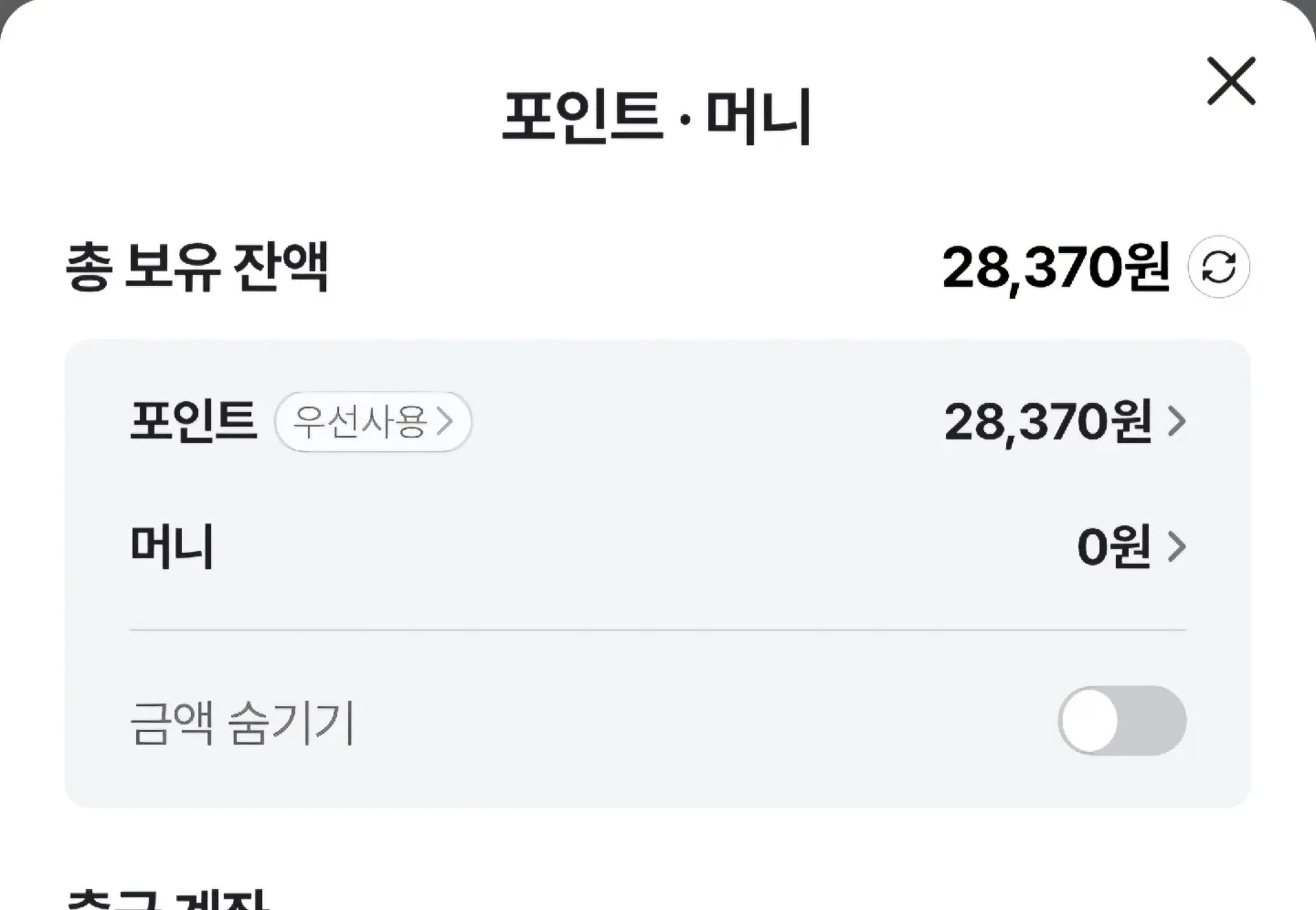Click the 포인트·머니 title
This screenshot has height=910, width=1316.
[657, 117]
